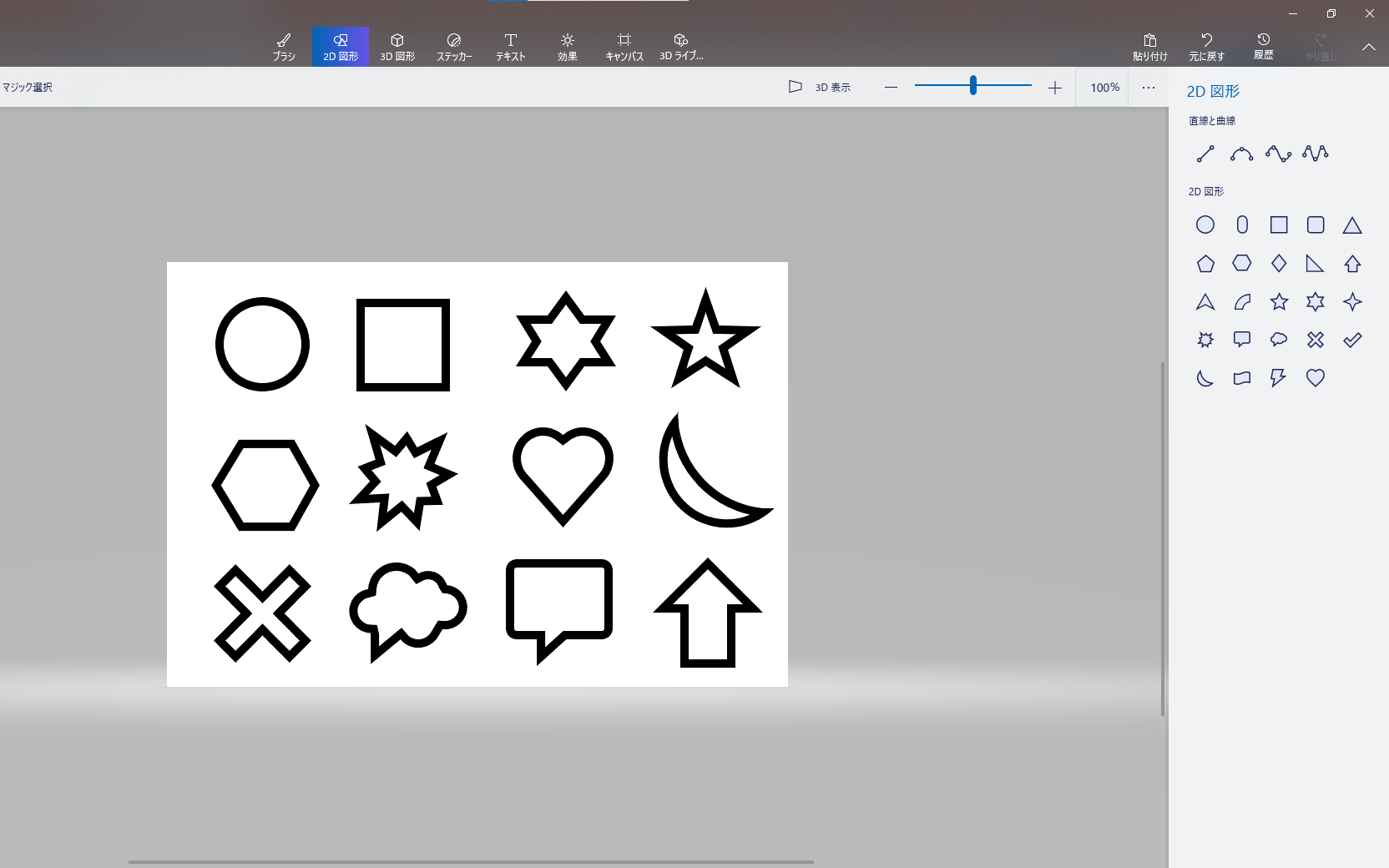Select the Brush (ブラシ) tool tab
Screen dimensions: 1389x868
[x=284, y=47]
